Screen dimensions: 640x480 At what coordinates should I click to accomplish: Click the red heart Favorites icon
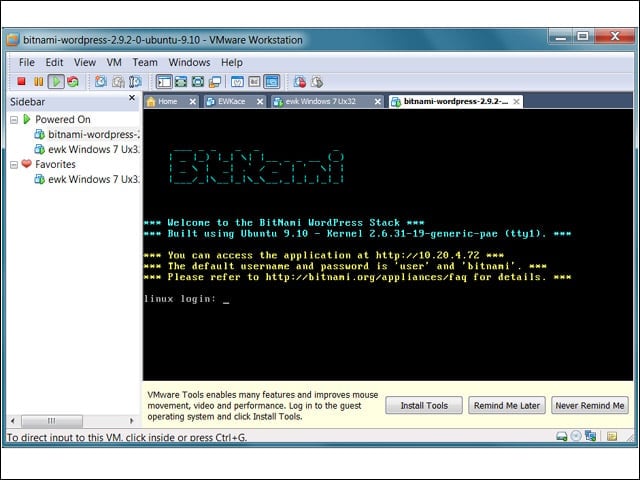click(27, 164)
